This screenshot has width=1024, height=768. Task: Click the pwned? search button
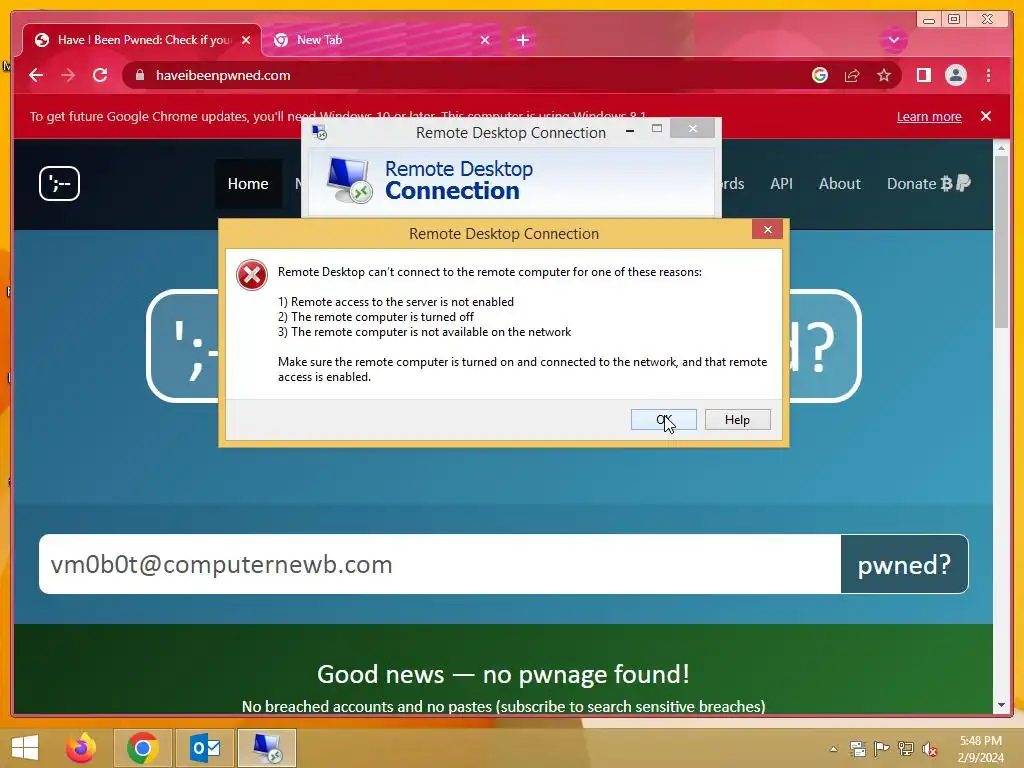[904, 564]
